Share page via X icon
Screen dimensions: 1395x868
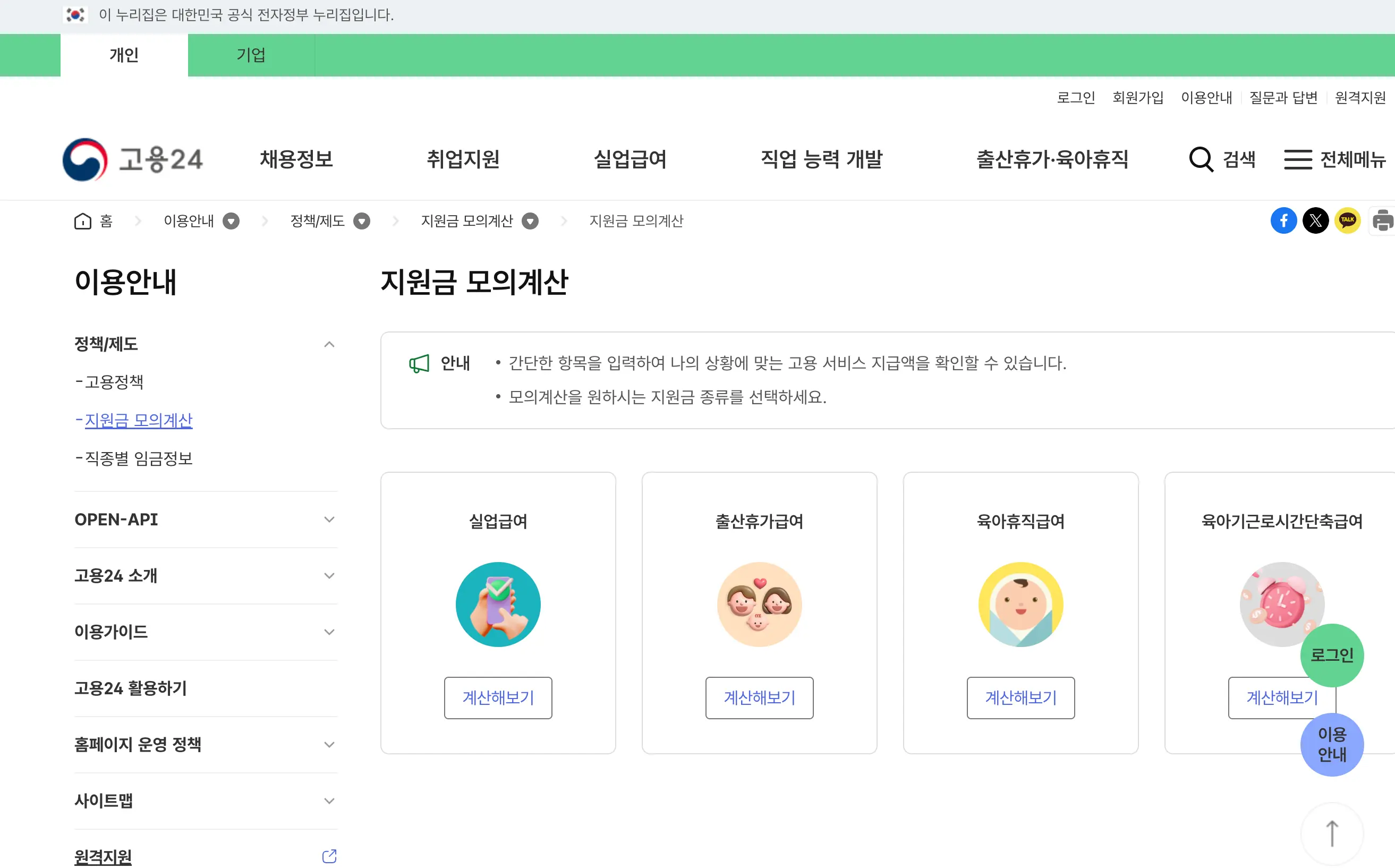pos(1315,220)
